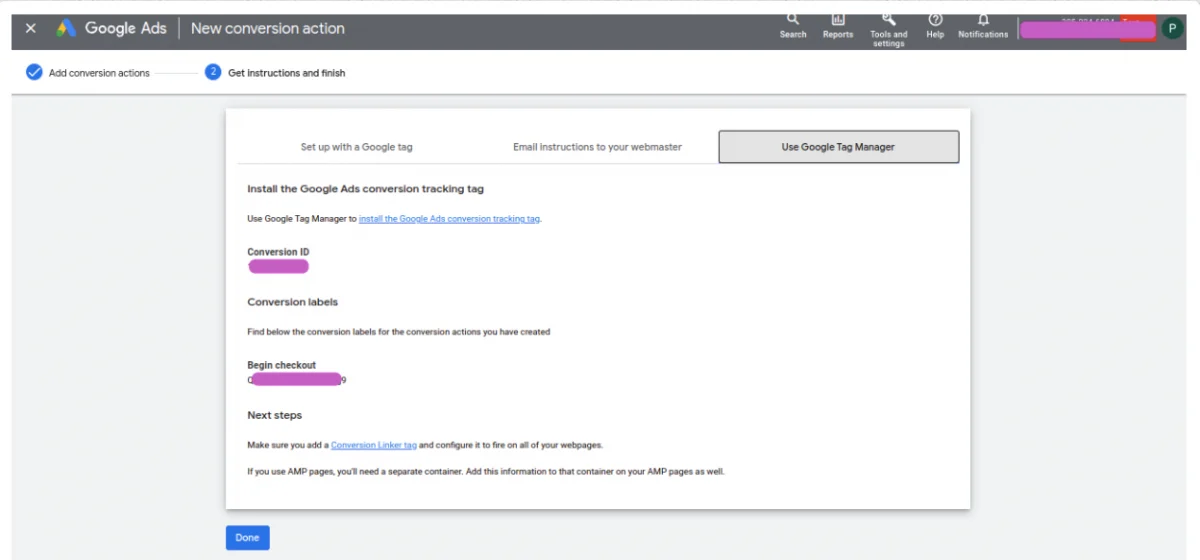Select the Use Google Tag Manager tab

(x=838, y=147)
